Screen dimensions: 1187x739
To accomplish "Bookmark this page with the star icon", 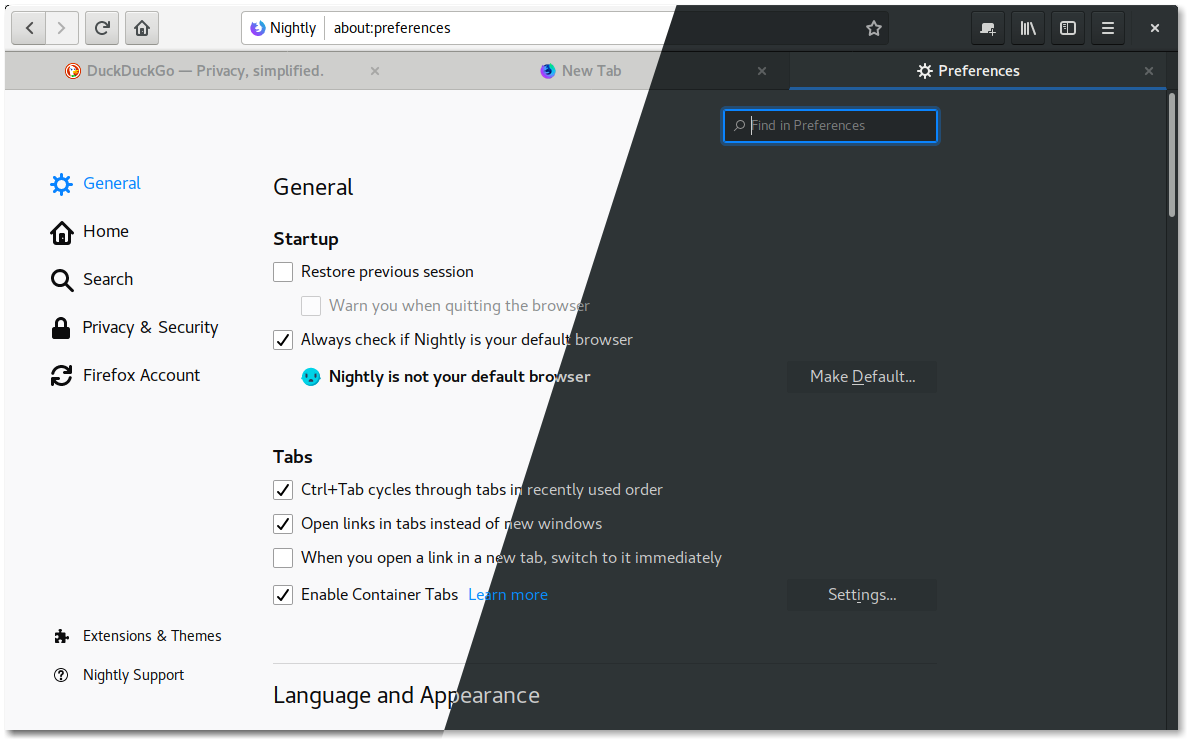I will pos(874,28).
